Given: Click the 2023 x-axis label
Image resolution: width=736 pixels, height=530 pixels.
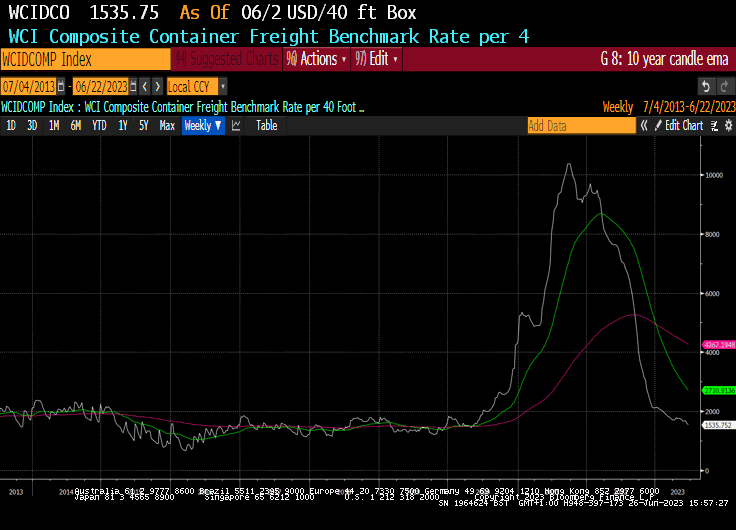Looking at the screenshot, I should coord(677,492).
